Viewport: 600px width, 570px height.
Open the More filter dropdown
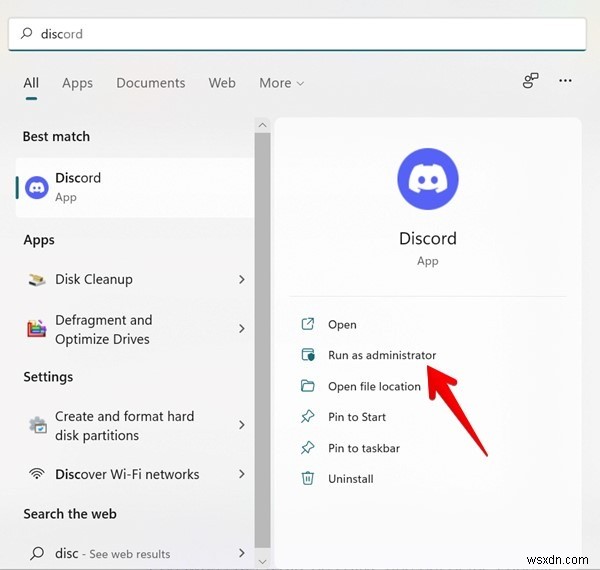tap(282, 83)
